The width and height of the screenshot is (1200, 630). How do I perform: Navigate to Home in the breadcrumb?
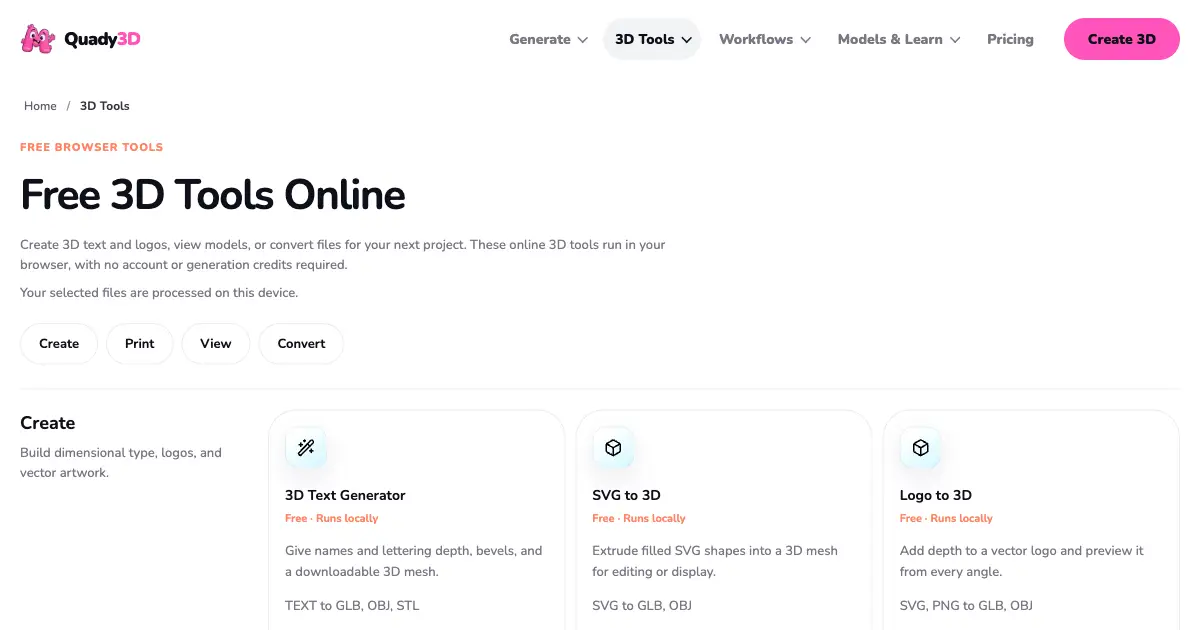pos(40,106)
